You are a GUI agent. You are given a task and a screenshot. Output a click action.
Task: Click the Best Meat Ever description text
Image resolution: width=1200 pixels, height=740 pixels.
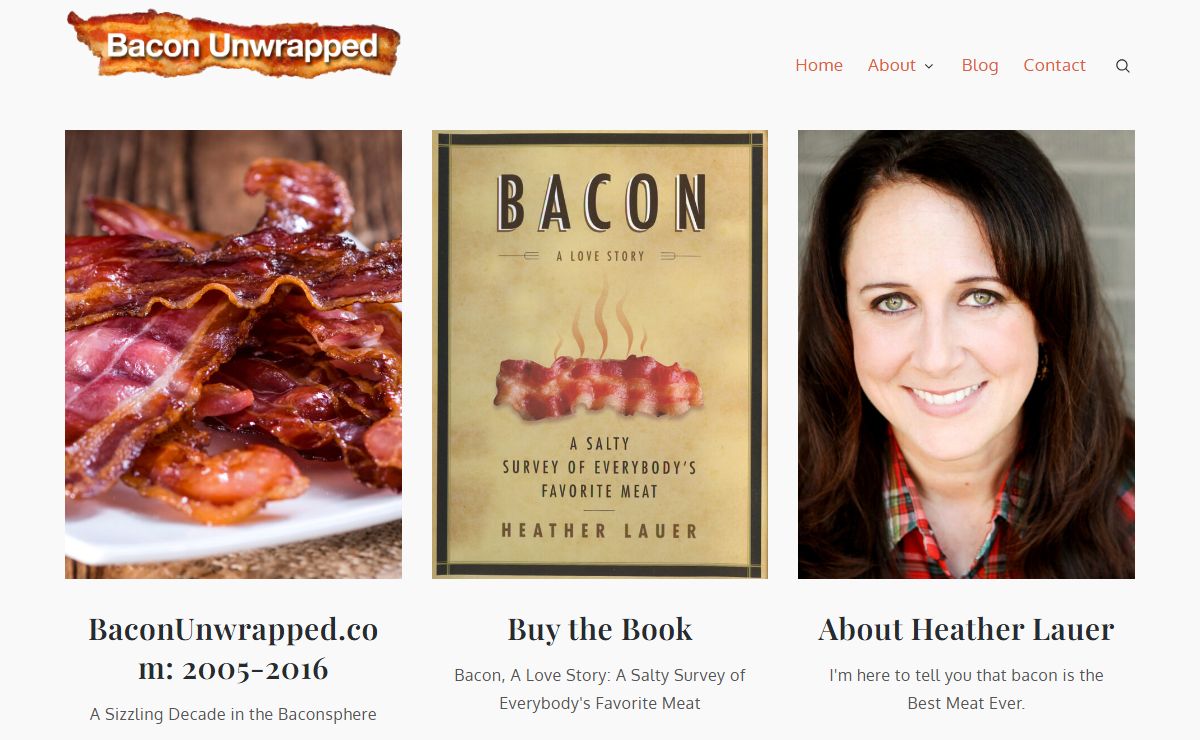point(966,689)
